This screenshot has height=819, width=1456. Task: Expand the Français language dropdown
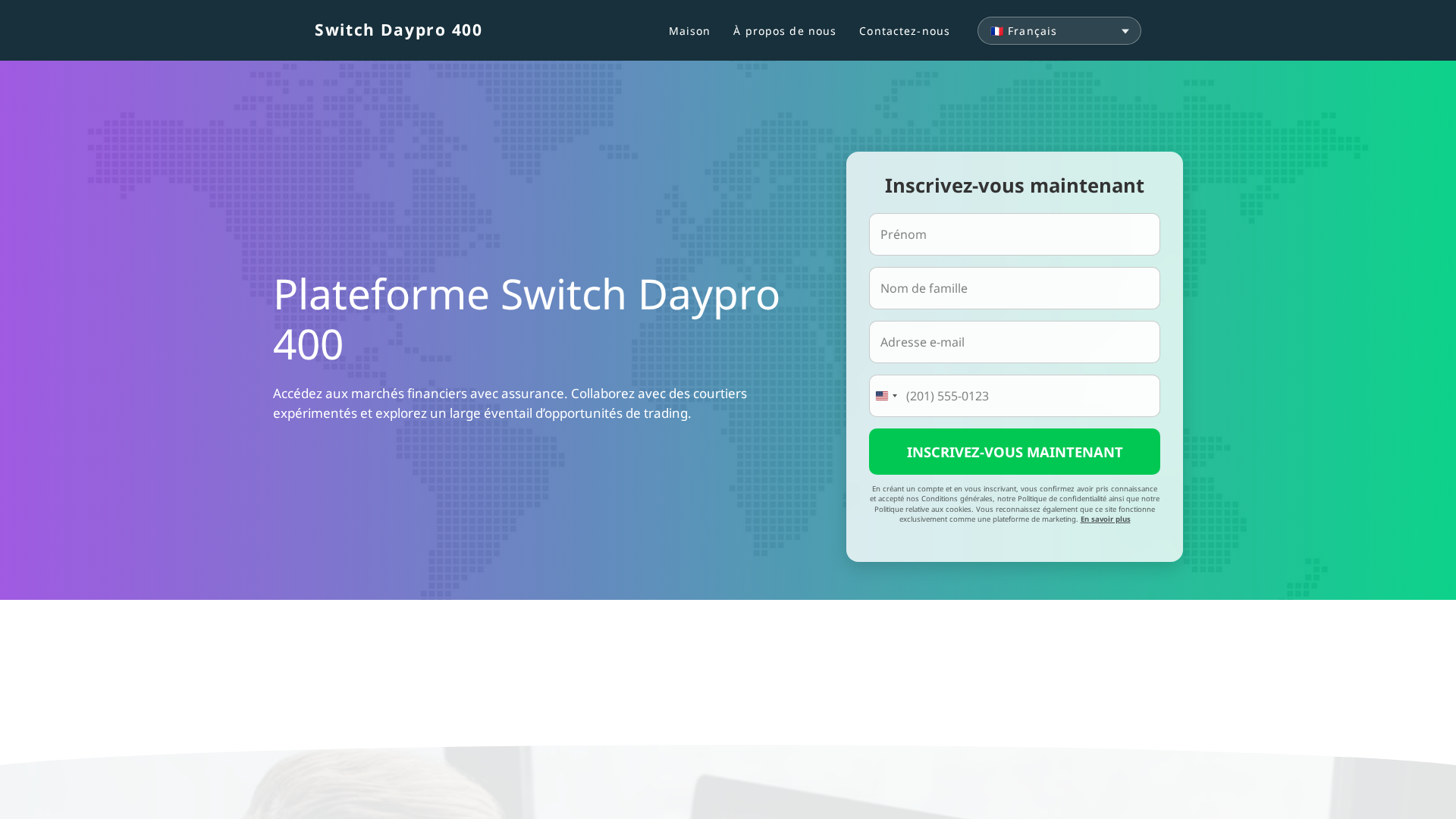[1059, 30]
